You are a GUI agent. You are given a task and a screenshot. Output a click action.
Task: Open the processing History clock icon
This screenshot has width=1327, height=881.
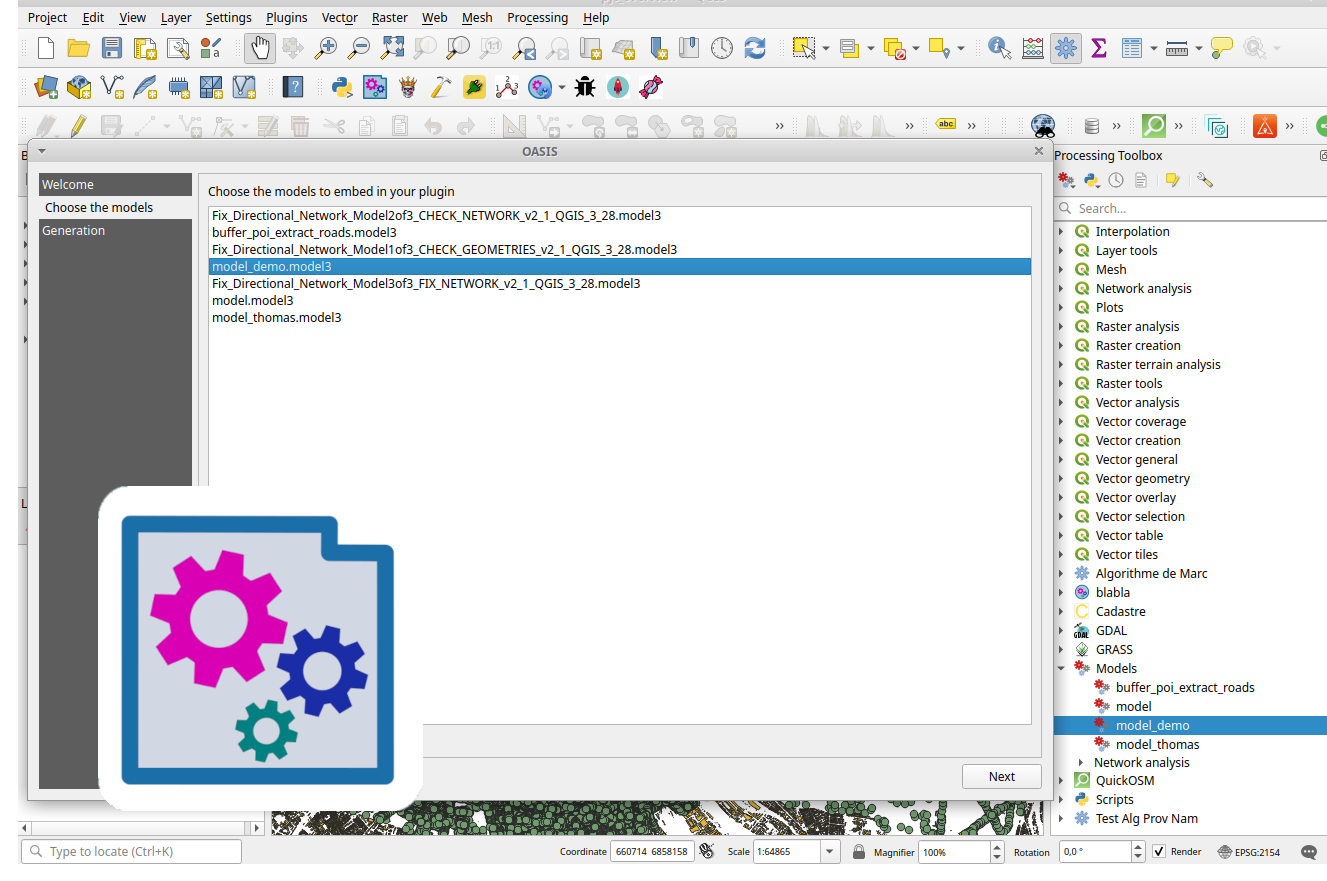tap(1117, 180)
